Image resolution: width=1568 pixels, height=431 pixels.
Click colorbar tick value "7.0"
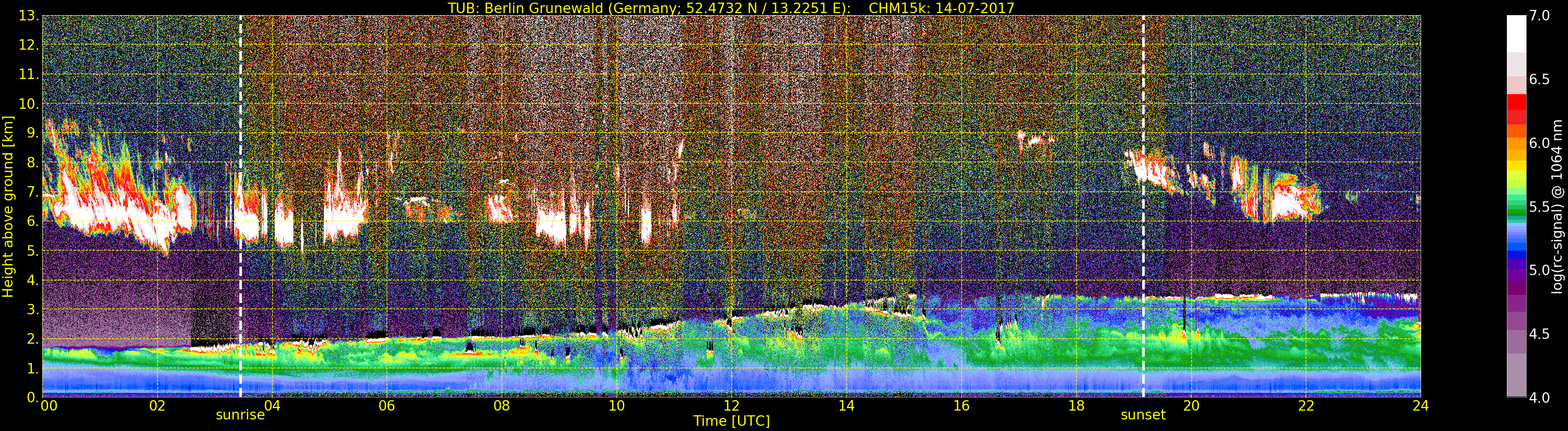pos(1539,16)
